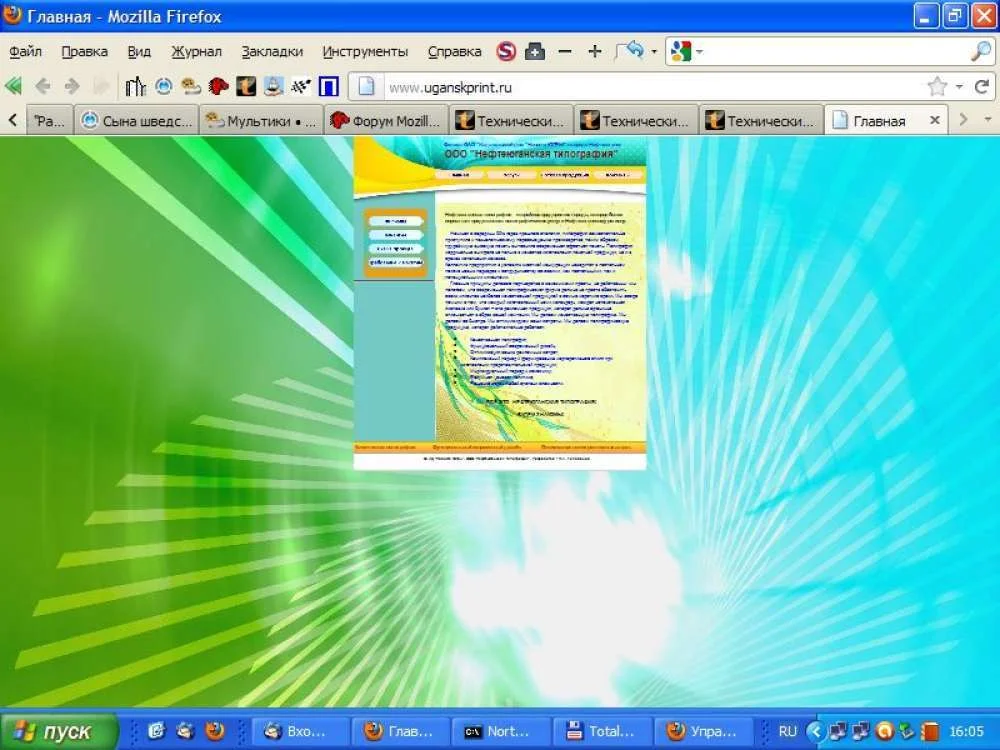Focus the Google search input field
Image resolution: width=1000 pixels, height=750 pixels.
(835, 51)
